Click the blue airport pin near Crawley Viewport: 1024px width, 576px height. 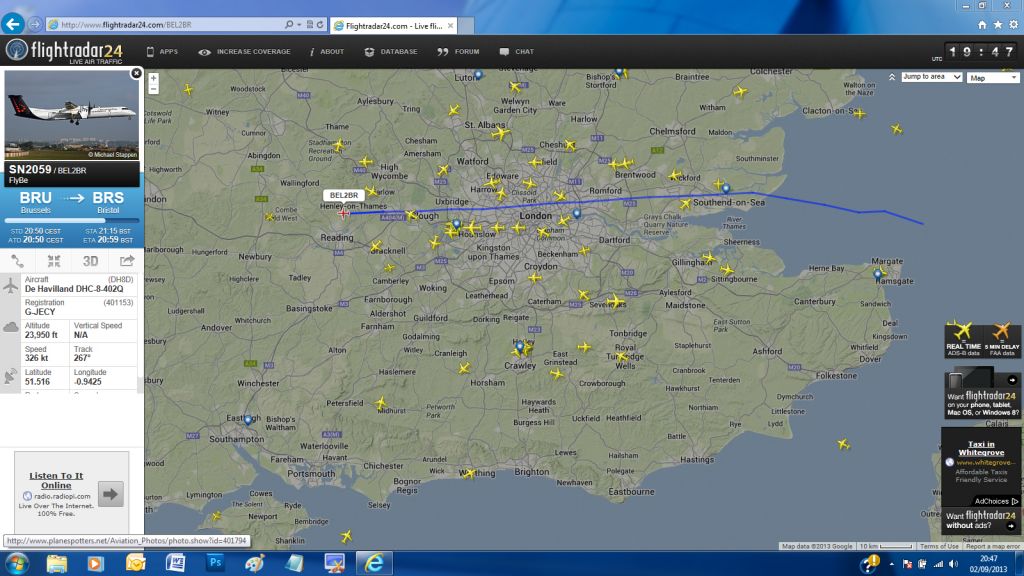[520, 346]
